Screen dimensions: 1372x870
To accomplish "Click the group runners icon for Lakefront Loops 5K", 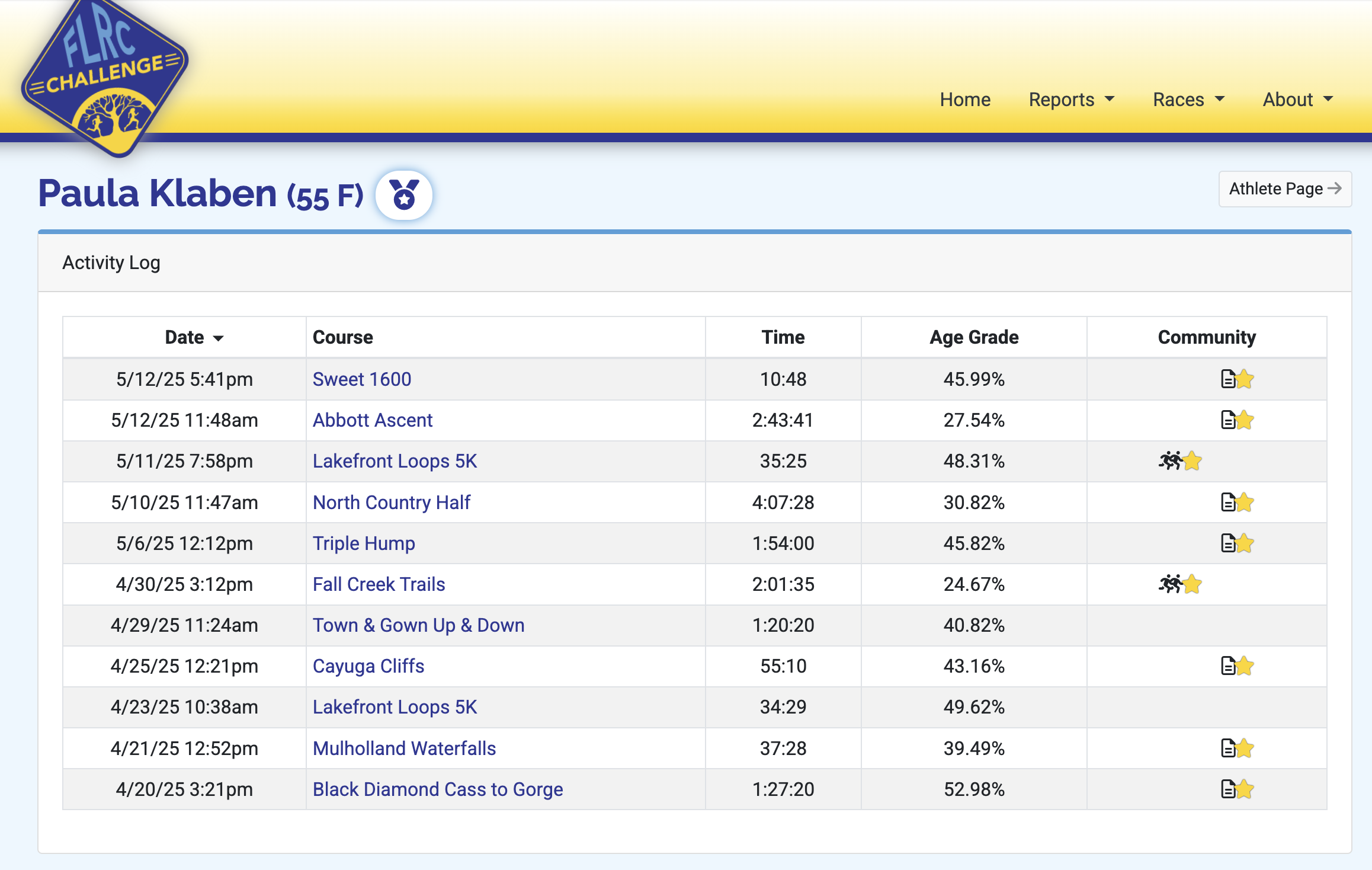I will [x=1170, y=460].
